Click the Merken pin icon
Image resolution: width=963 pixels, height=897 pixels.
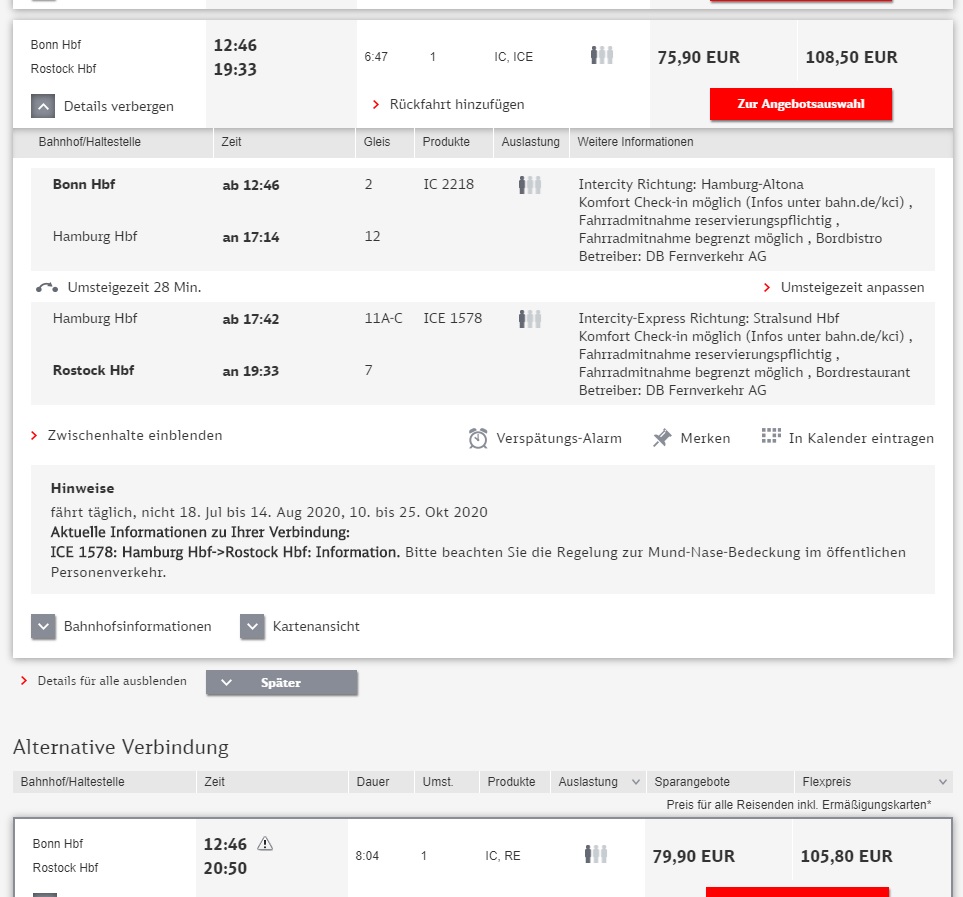point(662,438)
